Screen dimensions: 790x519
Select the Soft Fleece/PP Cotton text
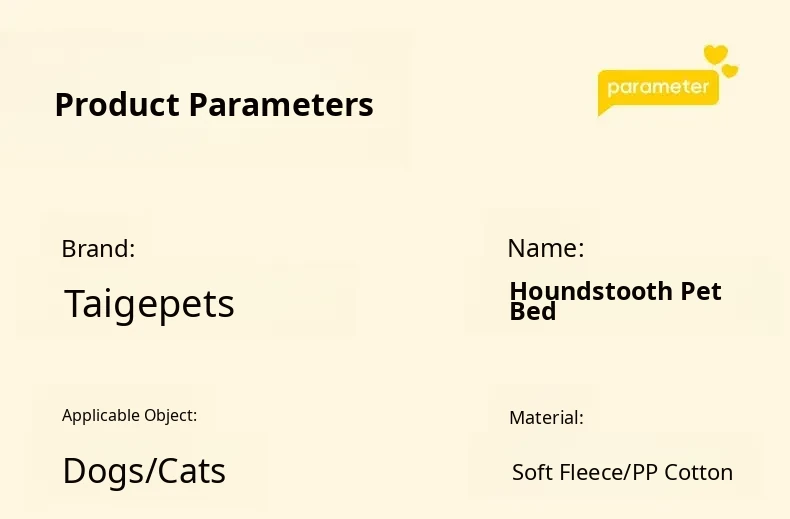(x=622, y=473)
